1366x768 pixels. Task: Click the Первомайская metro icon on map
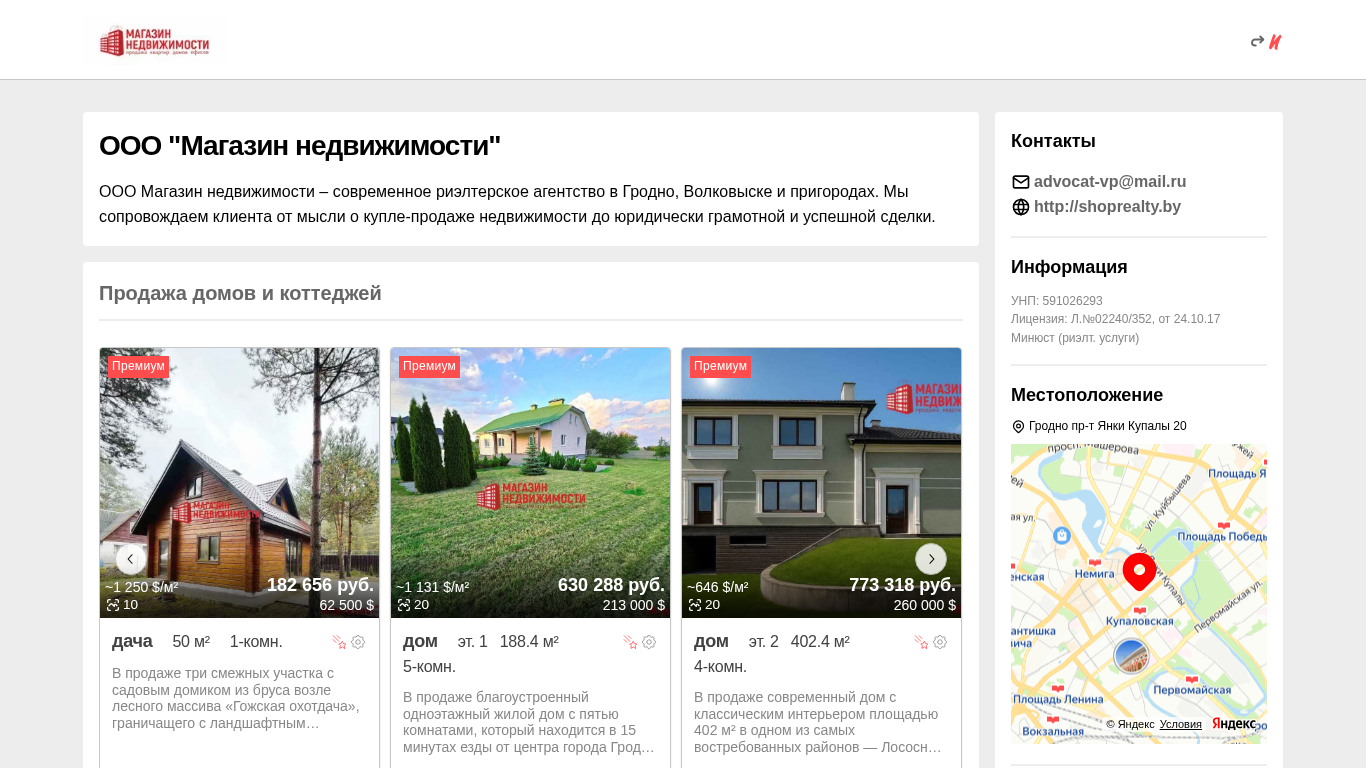pos(1192,679)
